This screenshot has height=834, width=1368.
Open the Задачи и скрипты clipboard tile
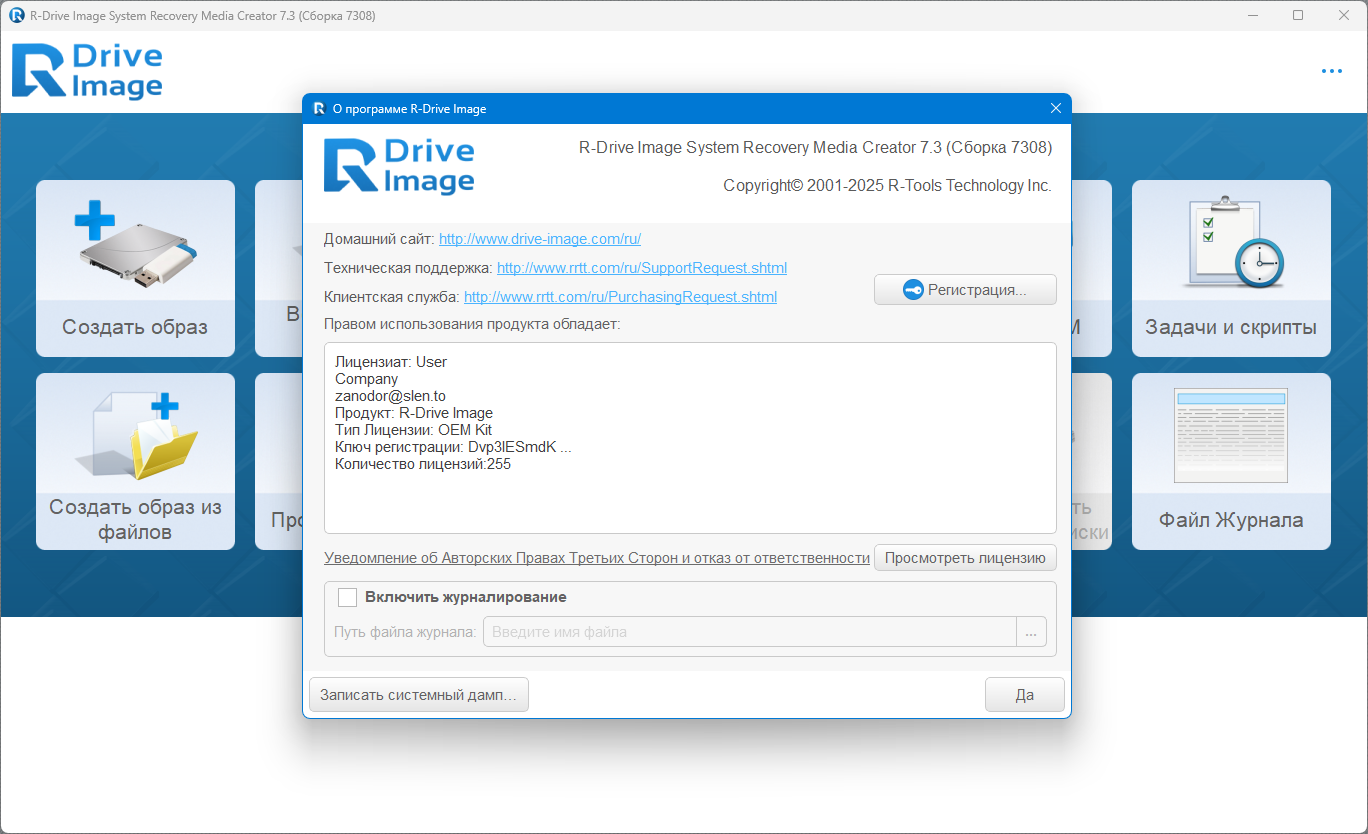tap(1231, 268)
